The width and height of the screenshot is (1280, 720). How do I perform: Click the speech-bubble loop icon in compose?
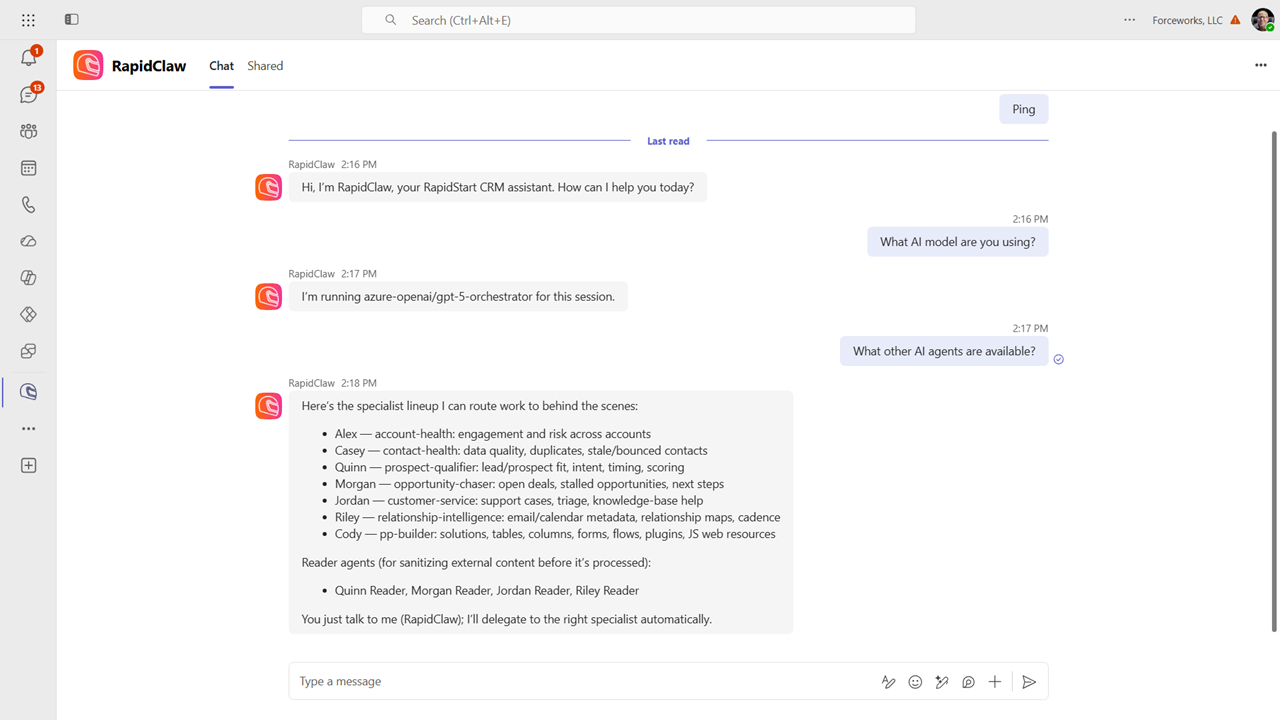(968, 682)
